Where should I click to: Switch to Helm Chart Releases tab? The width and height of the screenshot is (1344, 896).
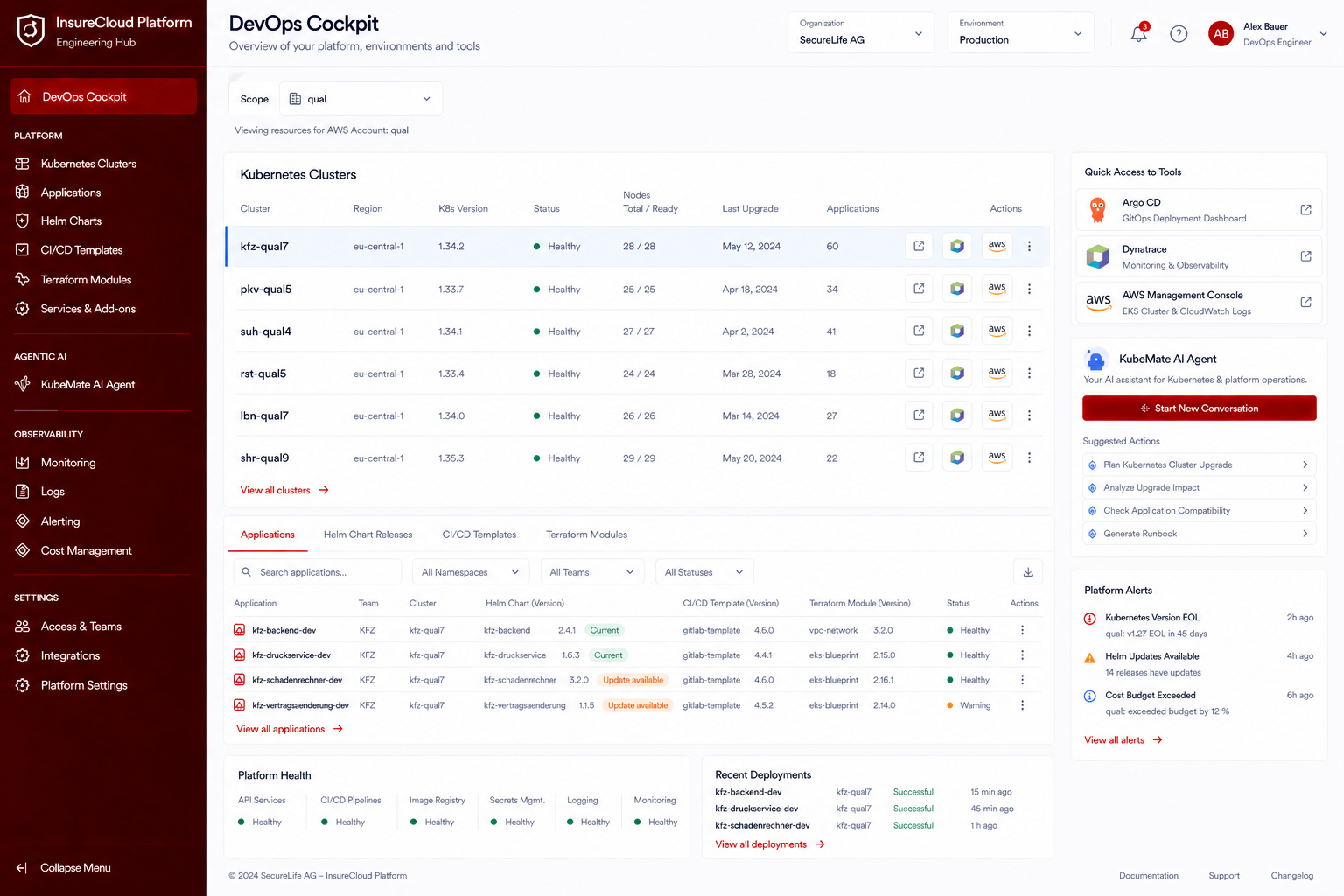click(367, 535)
